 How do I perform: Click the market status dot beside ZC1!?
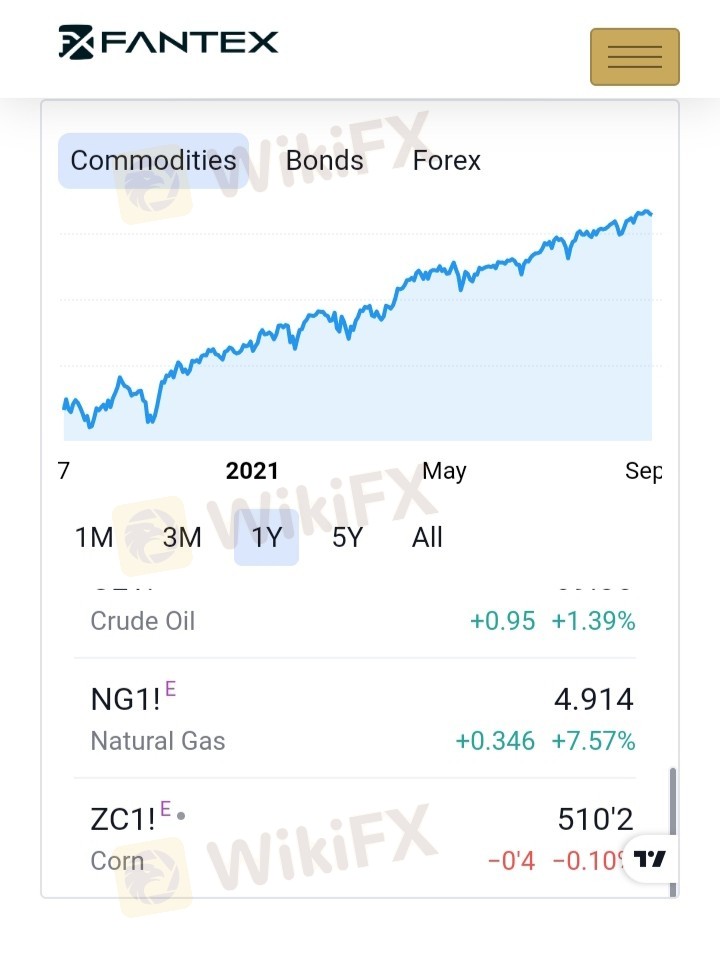pyautogui.click(x=181, y=816)
